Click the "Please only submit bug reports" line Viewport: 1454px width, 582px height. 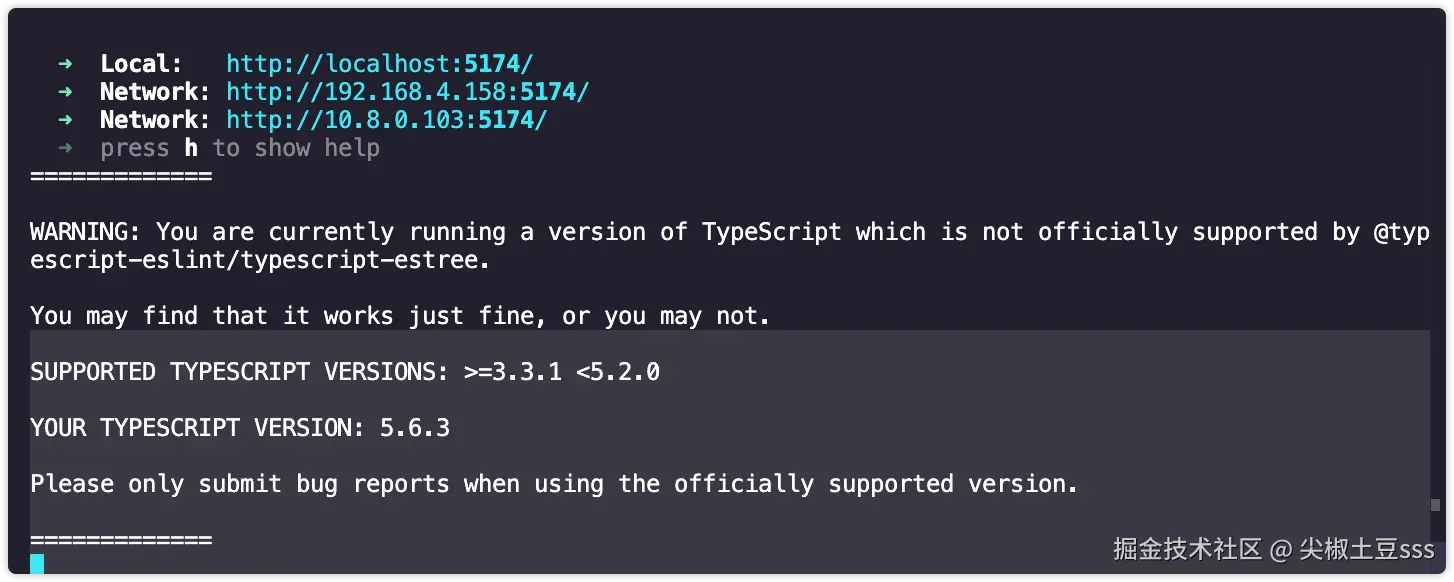click(x=554, y=484)
